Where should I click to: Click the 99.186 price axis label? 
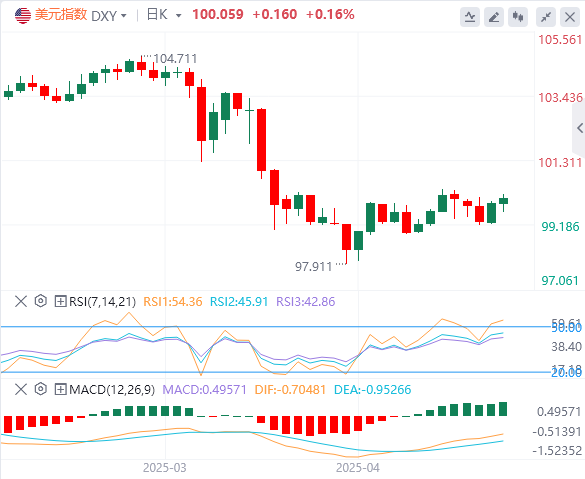click(560, 227)
